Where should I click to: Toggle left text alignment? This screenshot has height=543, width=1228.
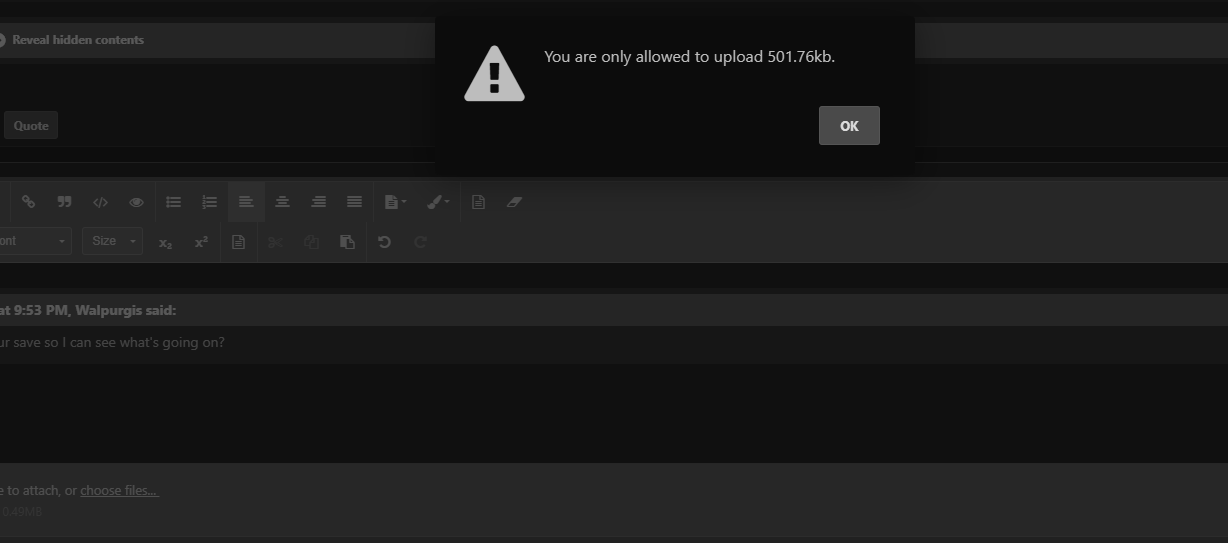(x=246, y=202)
